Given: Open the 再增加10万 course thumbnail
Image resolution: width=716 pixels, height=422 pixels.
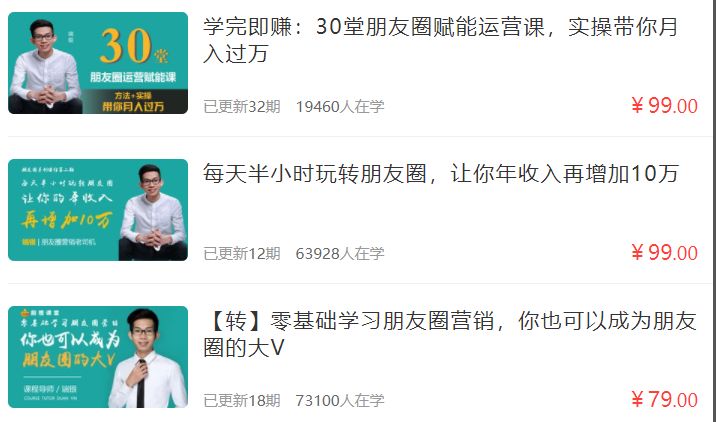Looking at the screenshot, I should tap(98, 210).
